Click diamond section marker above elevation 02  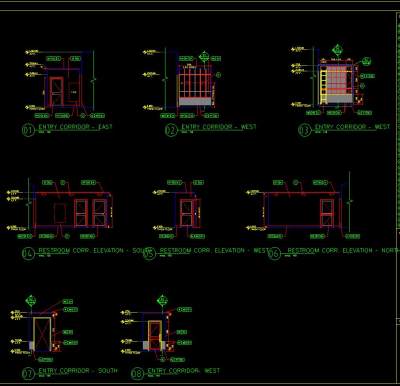204,57
